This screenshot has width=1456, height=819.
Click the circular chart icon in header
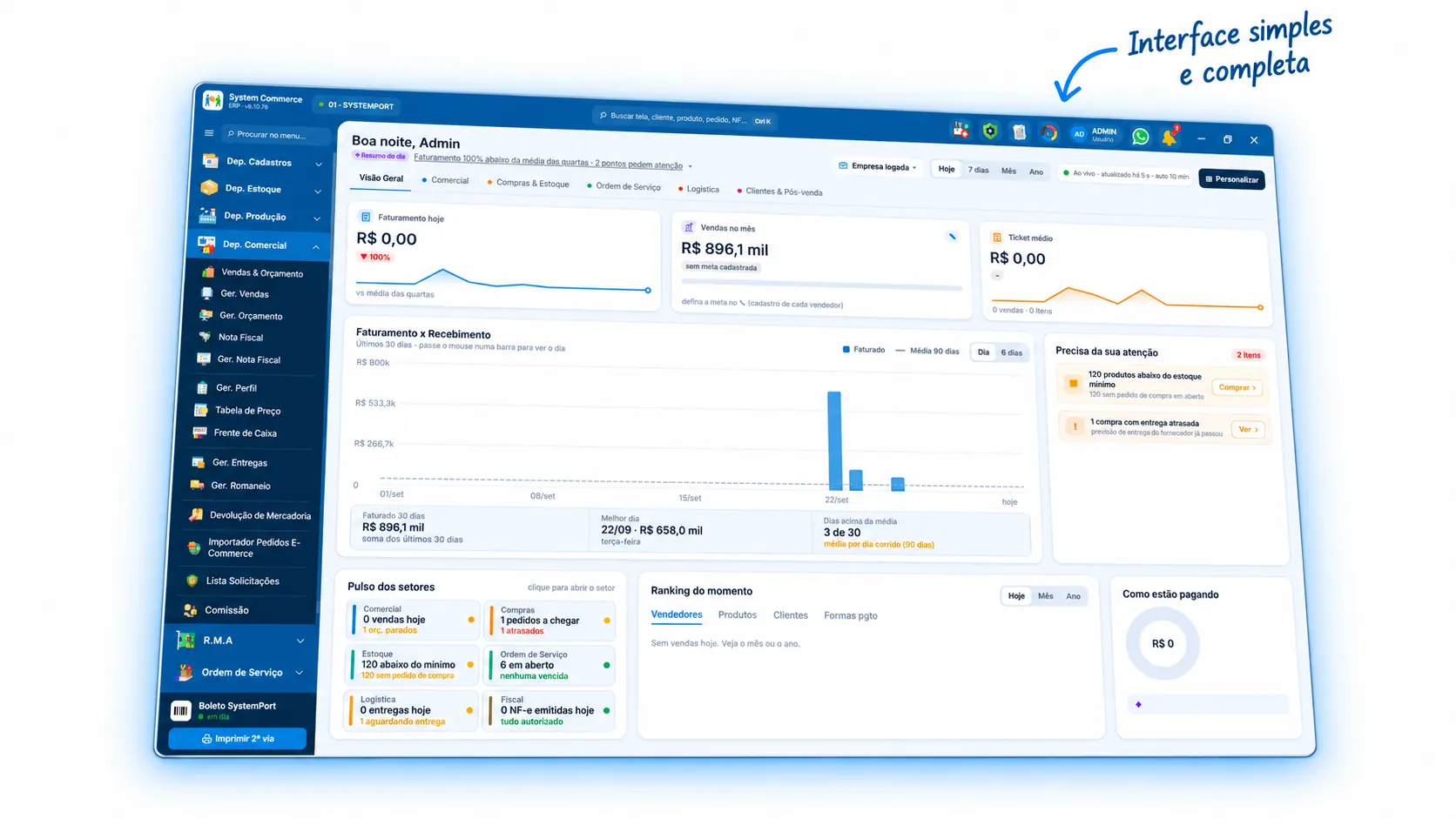[1048, 133]
